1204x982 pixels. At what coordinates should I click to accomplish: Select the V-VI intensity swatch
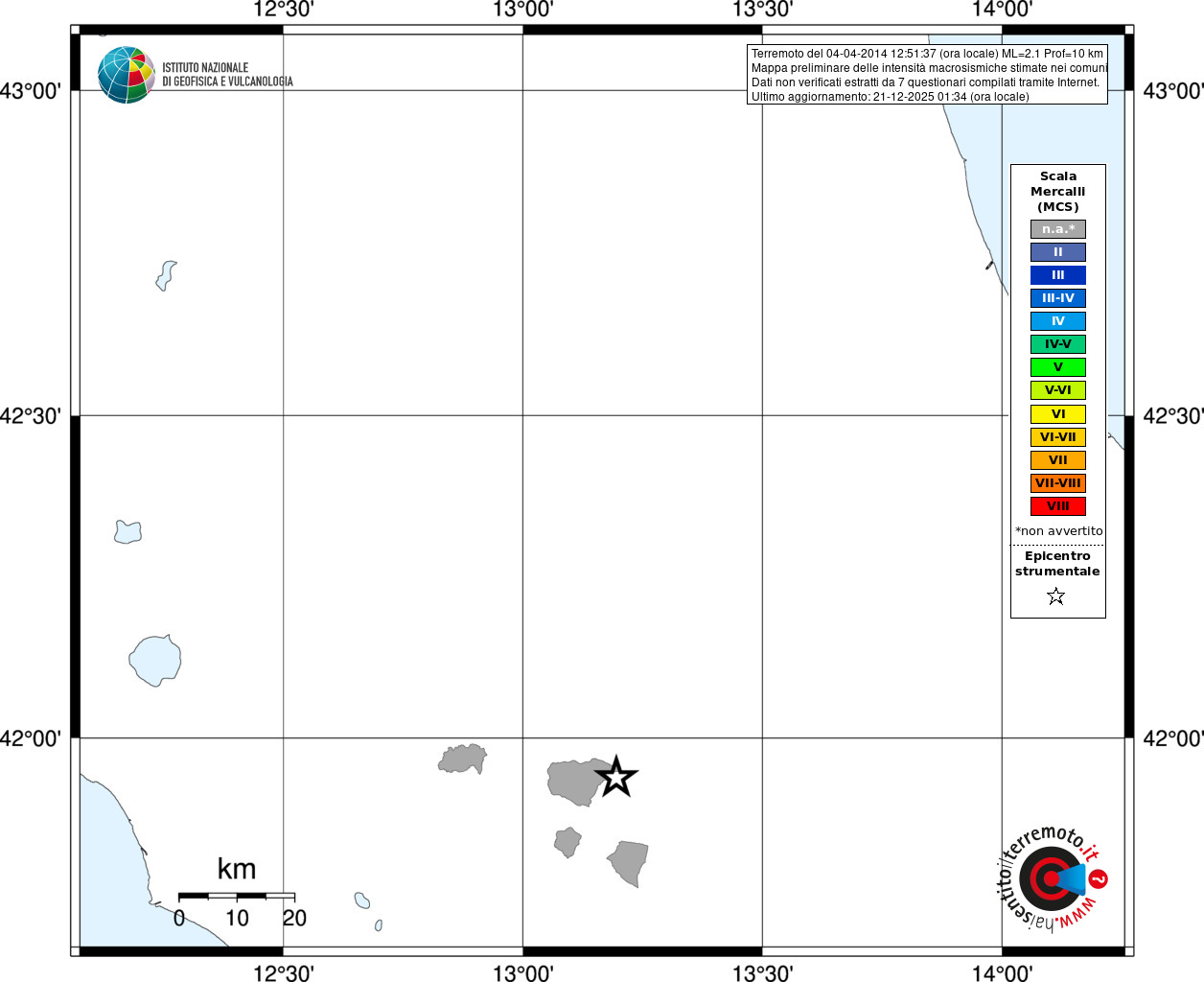[1058, 390]
